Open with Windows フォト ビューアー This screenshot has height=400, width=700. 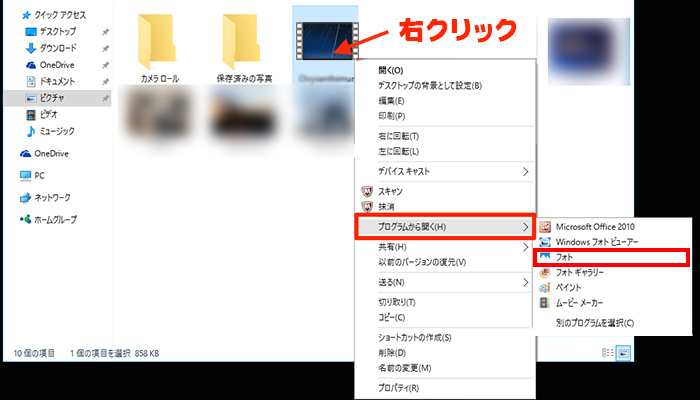point(597,242)
